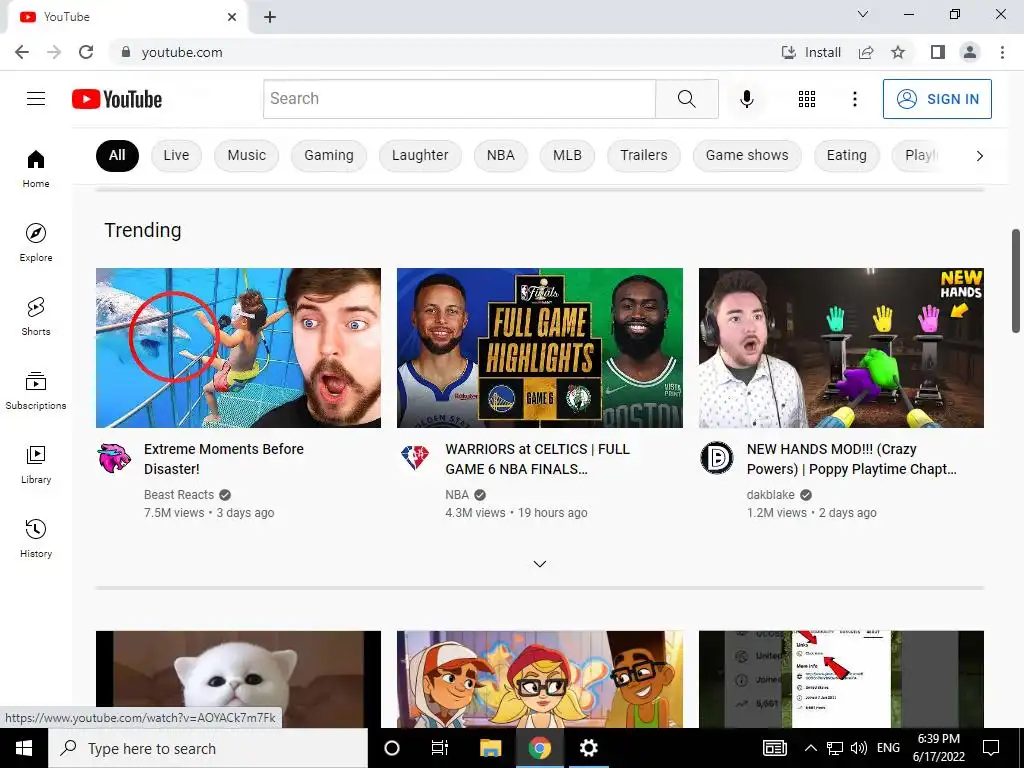Bookmark this page with star icon
This screenshot has width=1024, height=768.
coord(898,52)
